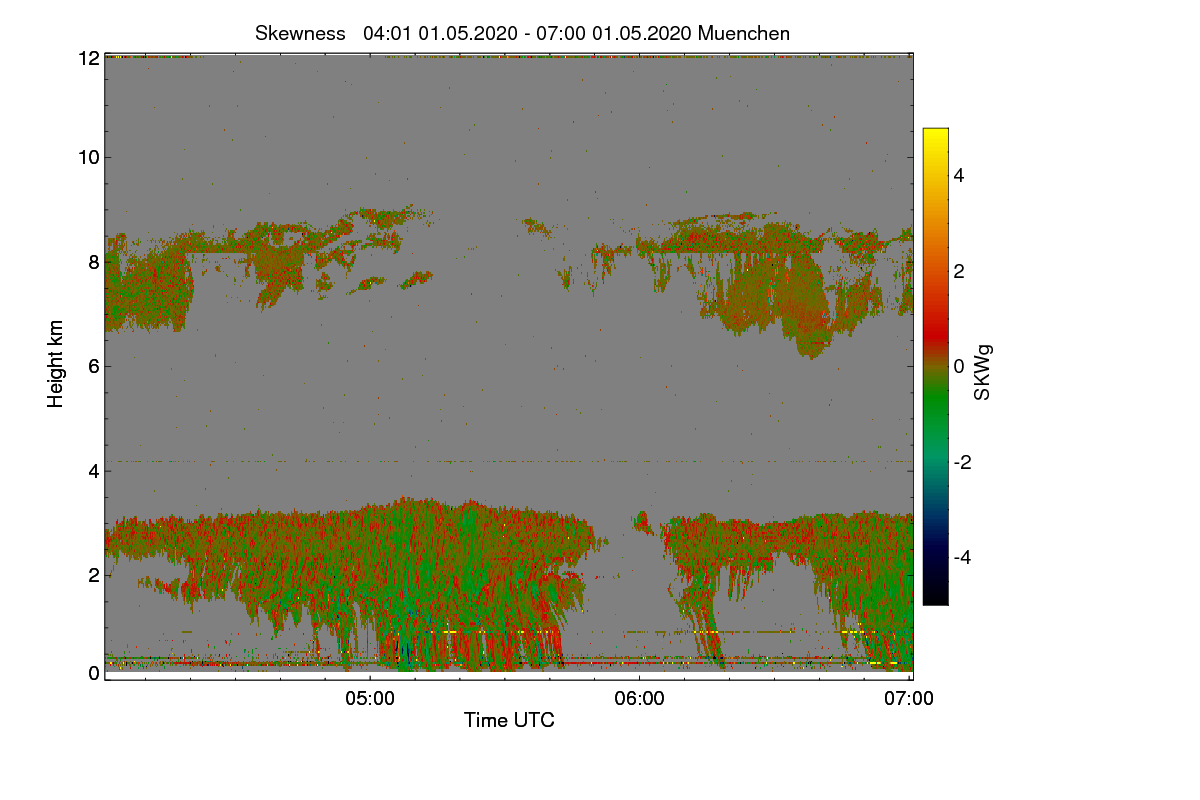The image size is (1200, 800).
Task: Click the 0 tick on the colorbar scale
Action: click(x=958, y=366)
